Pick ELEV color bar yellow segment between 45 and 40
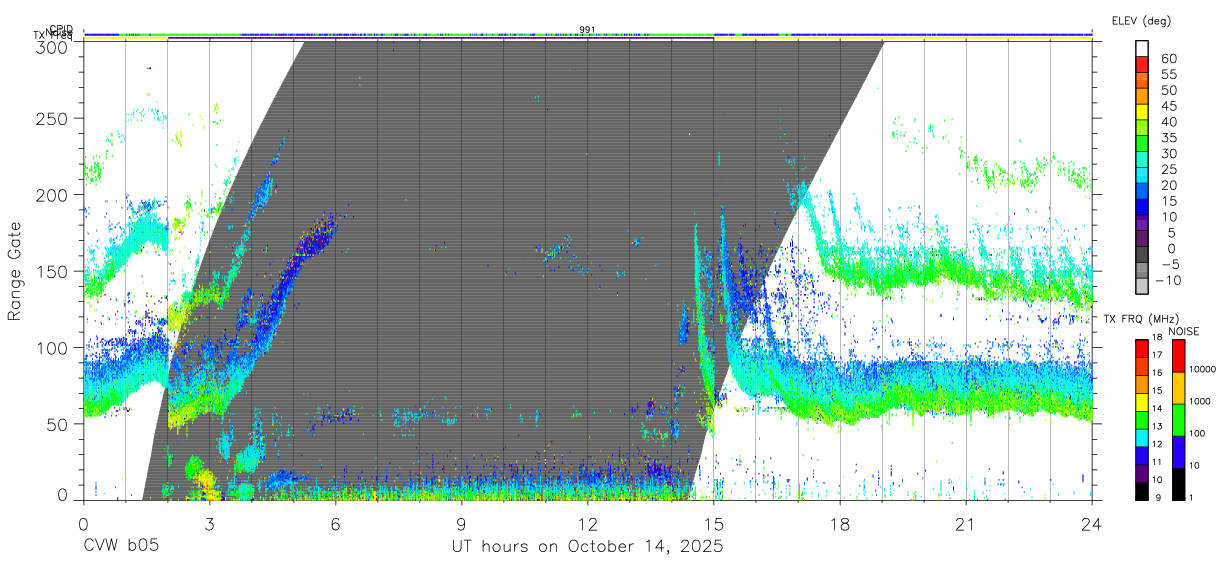The height and width of the screenshot is (567, 1228). (x=1143, y=114)
